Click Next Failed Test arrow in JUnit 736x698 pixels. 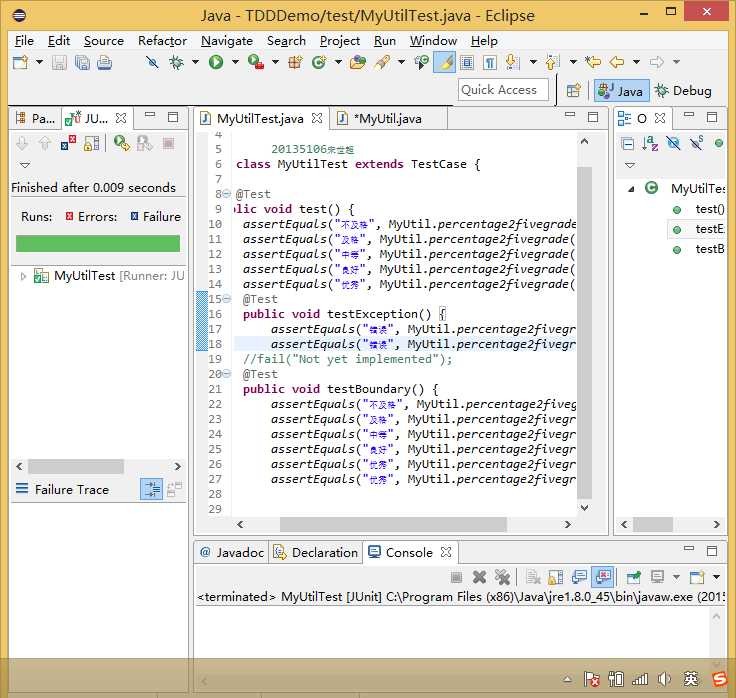(x=22, y=143)
